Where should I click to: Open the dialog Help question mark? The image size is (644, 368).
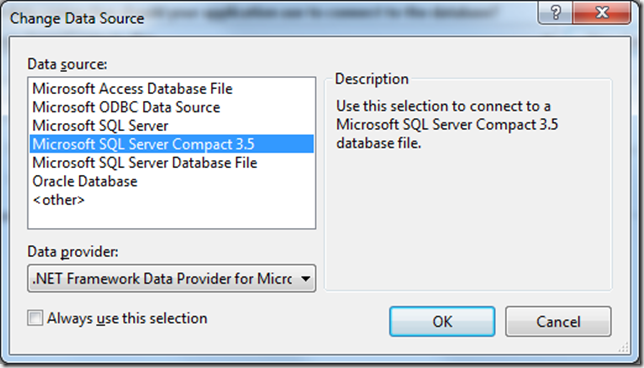555,13
